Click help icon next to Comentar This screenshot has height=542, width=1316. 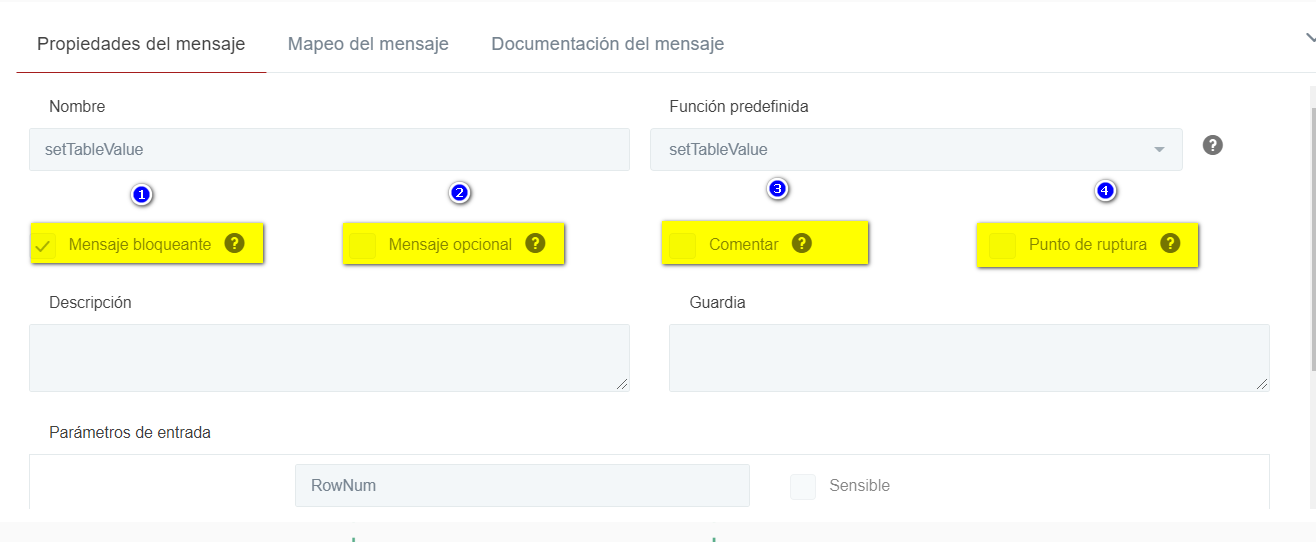[x=801, y=243]
